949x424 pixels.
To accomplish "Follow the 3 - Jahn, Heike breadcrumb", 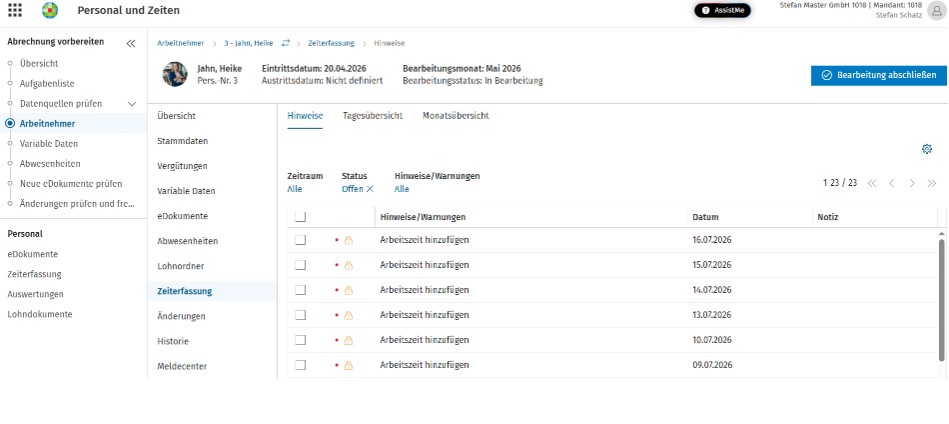I will coord(249,43).
